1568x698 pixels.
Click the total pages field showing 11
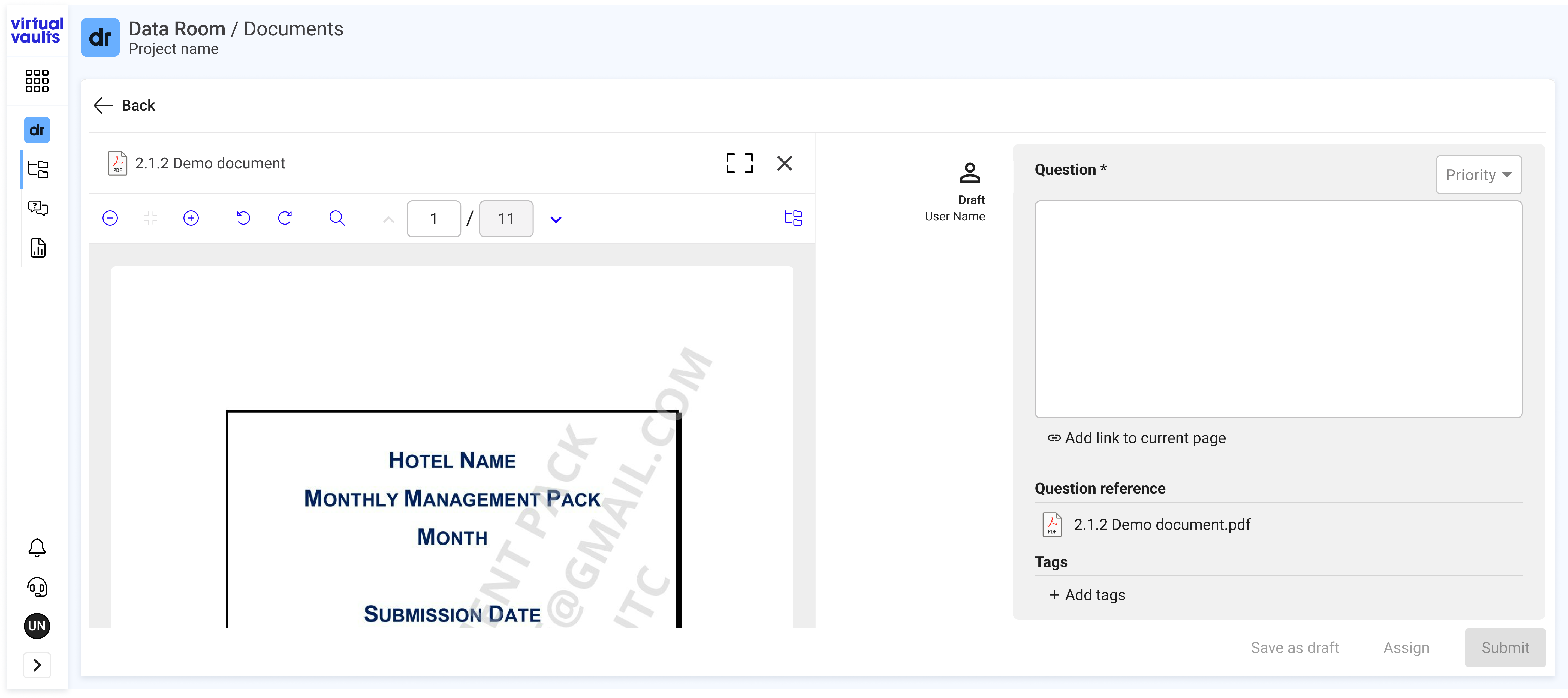tap(506, 219)
